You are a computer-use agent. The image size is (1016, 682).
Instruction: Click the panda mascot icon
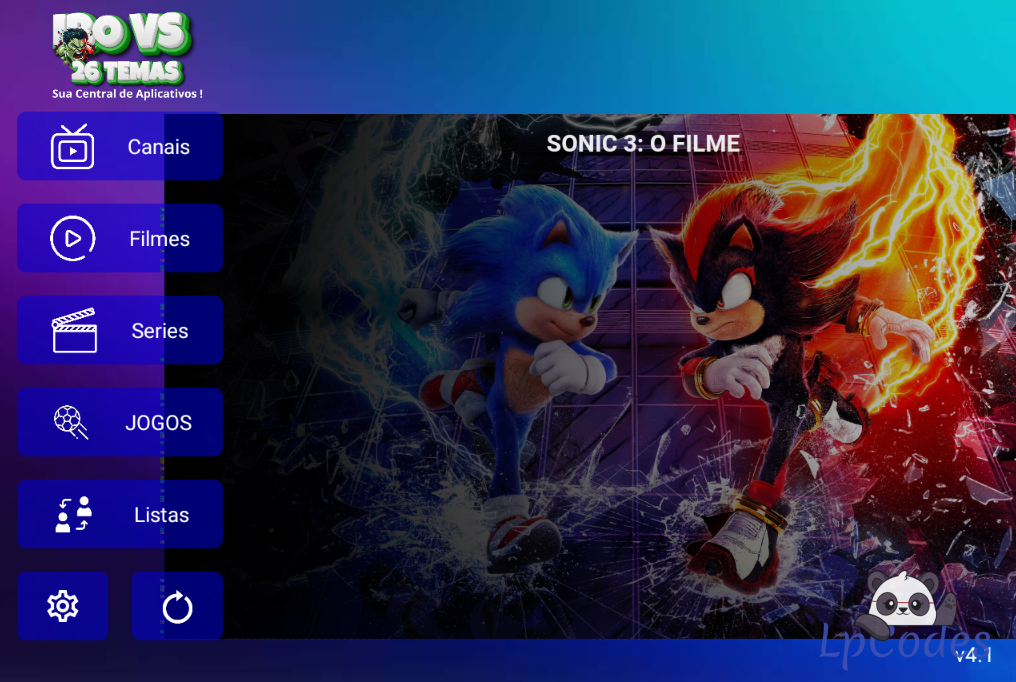click(x=904, y=599)
